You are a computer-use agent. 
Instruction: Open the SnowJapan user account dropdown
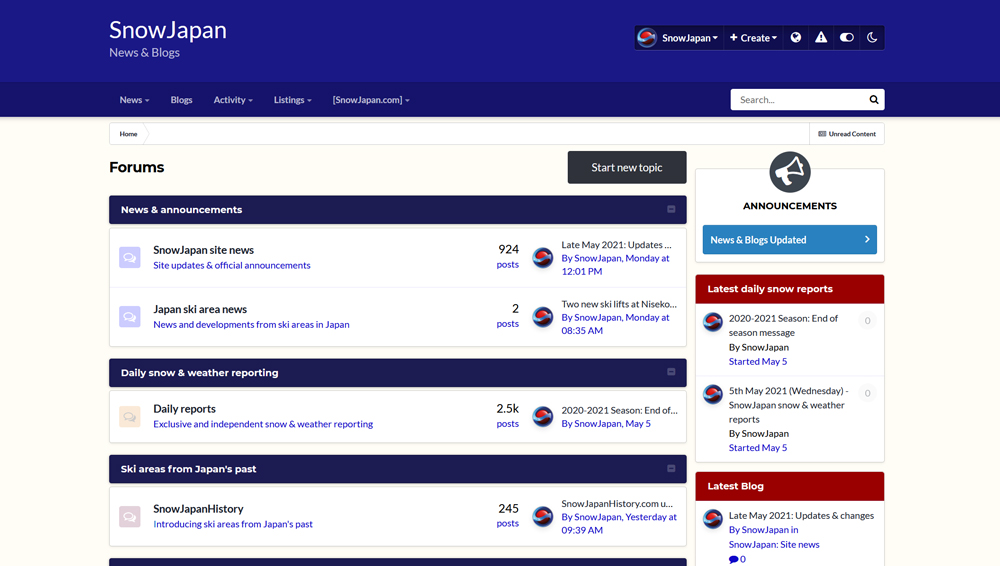click(x=679, y=38)
